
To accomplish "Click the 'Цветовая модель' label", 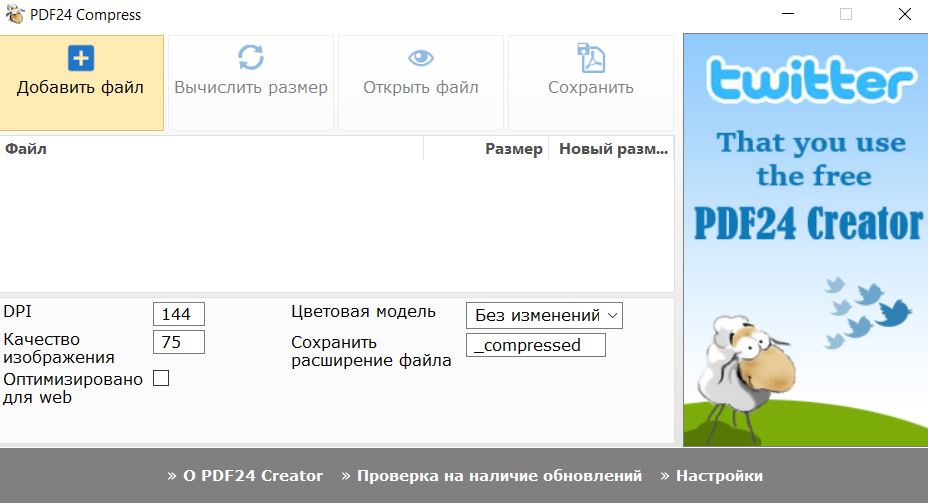I will [x=363, y=312].
